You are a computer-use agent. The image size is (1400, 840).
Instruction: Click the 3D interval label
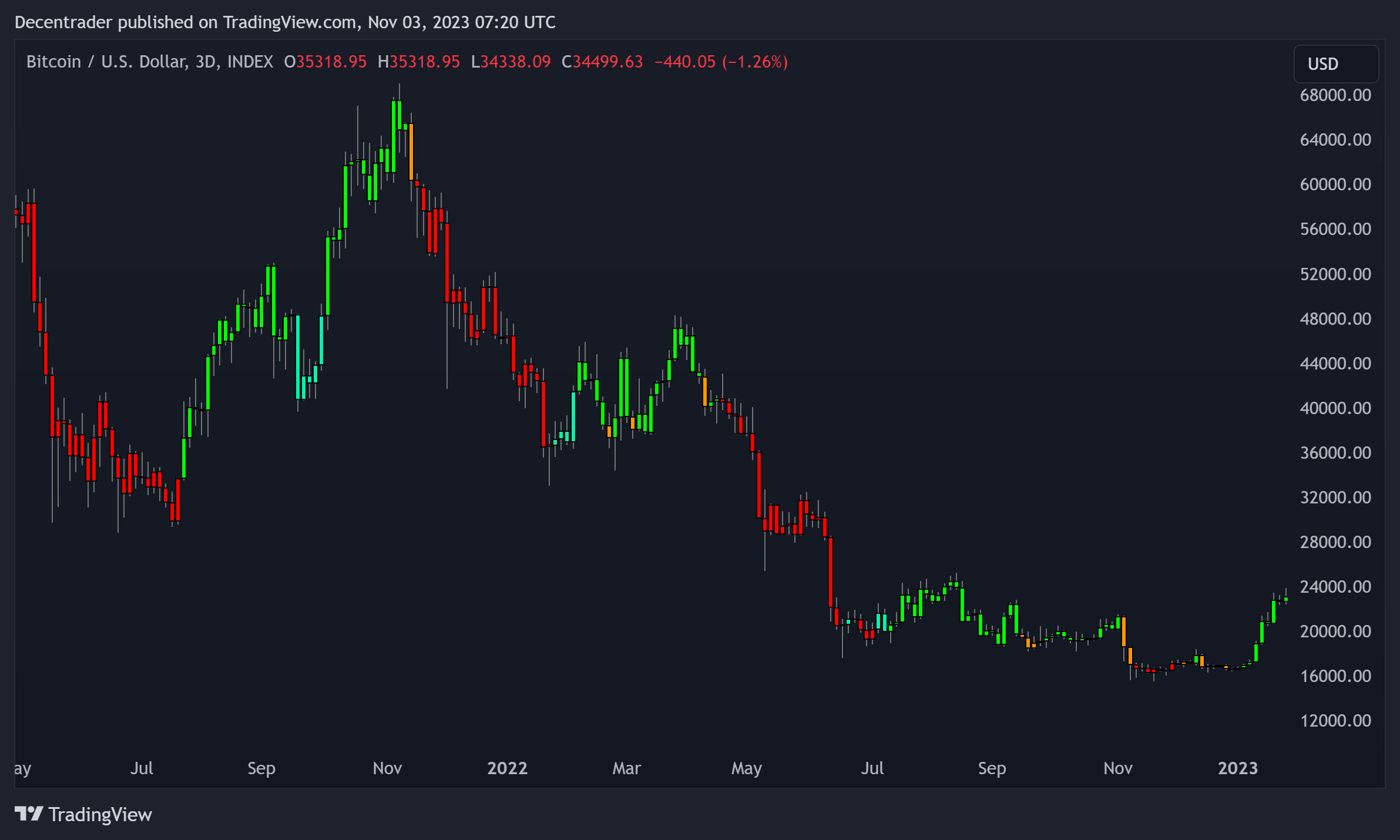tap(205, 62)
